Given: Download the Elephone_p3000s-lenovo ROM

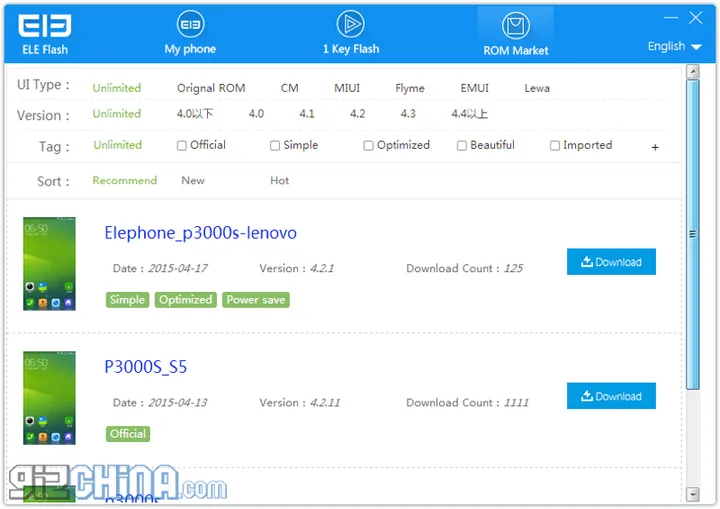Looking at the screenshot, I should 611,262.
